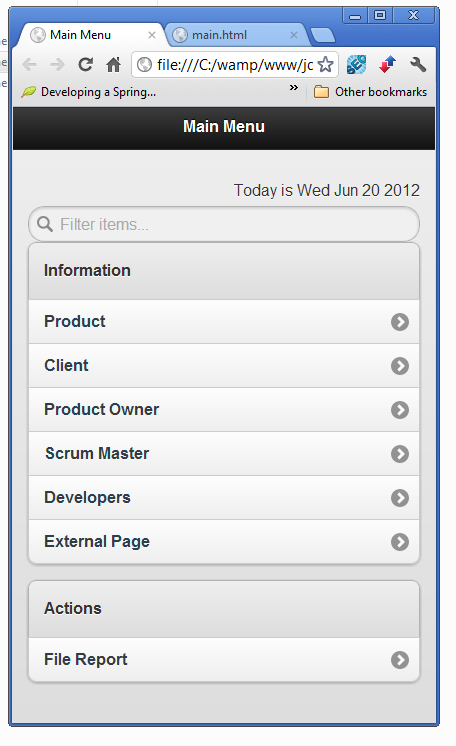
Task: Click the arrow icon on the Product row
Action: tap(400, 322)
